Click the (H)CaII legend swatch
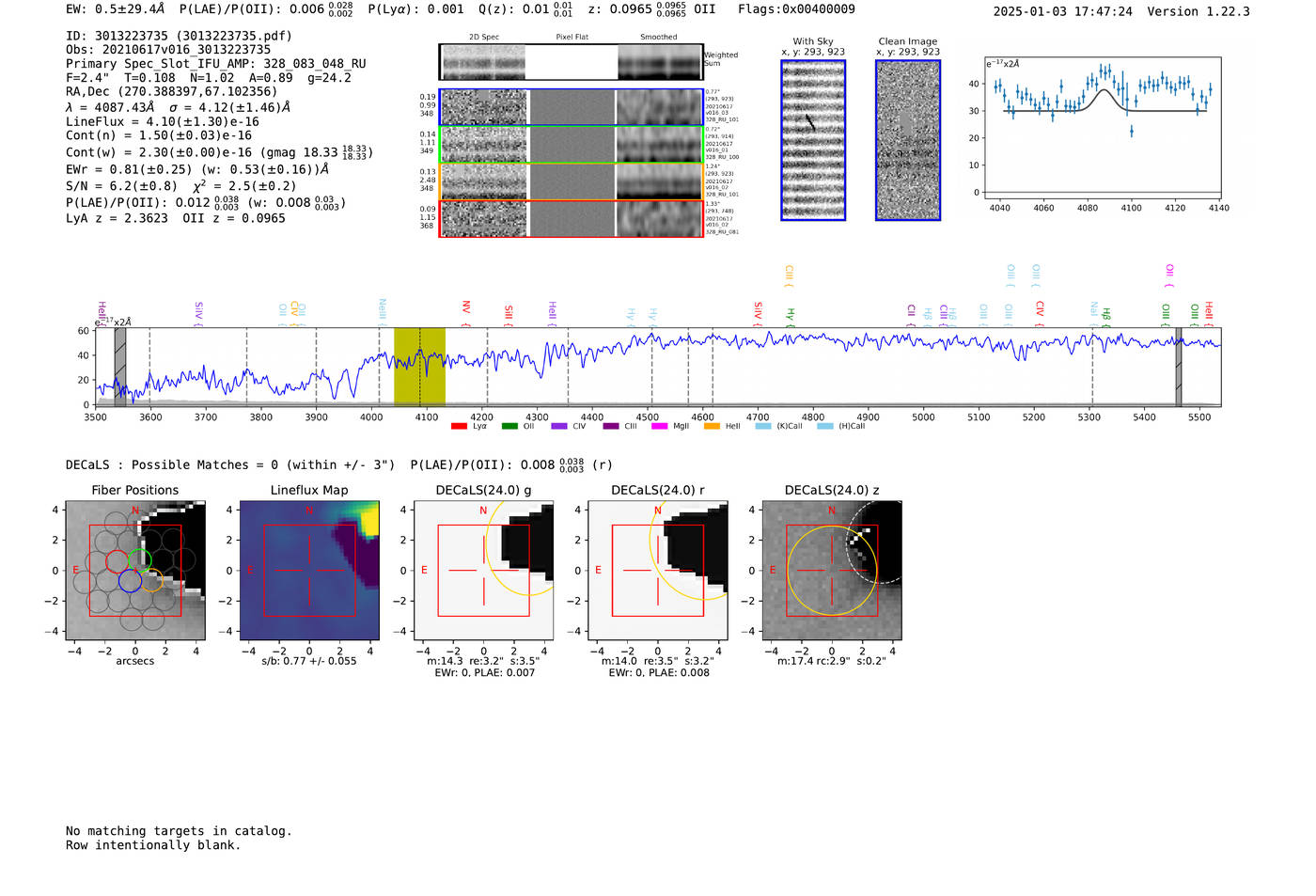The width and height of the screenshot is (1316, 896). pyautogui.click(x=825, y=427)
